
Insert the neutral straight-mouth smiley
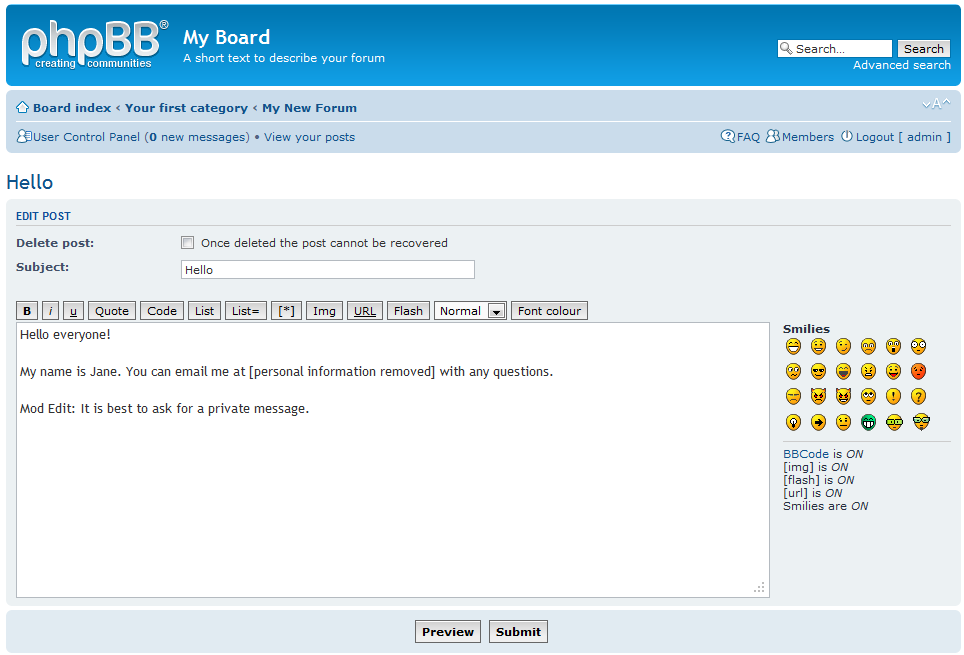pos(844,423)
